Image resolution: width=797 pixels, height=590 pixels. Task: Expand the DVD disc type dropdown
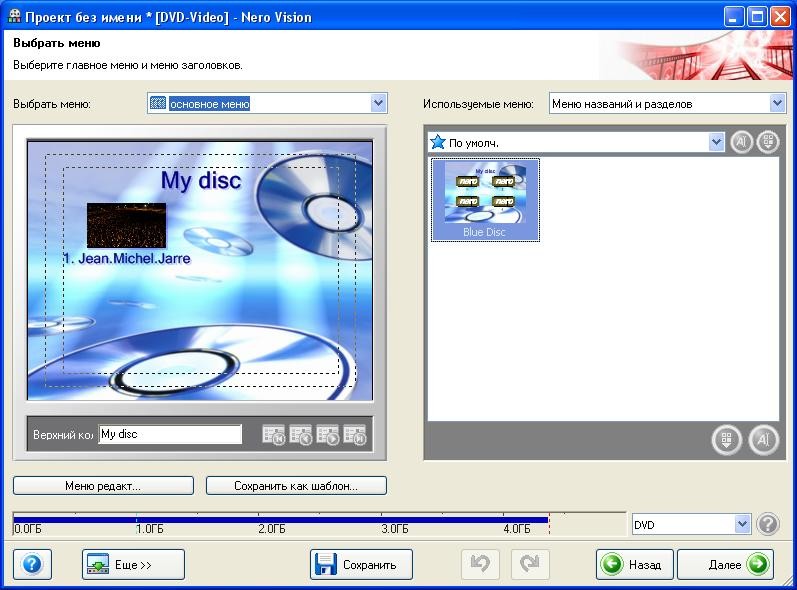[742, 524]
